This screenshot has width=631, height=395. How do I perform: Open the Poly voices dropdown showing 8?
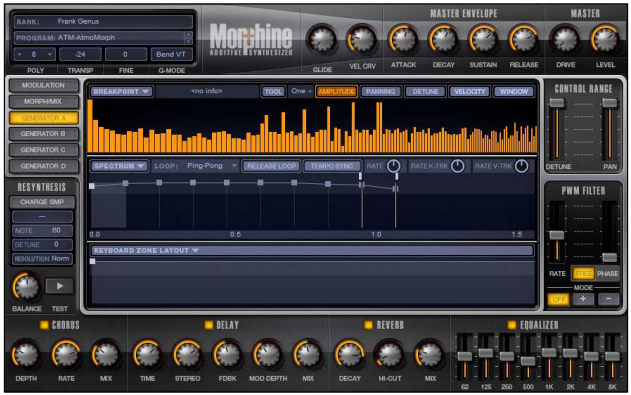click(x=34, y=54)
